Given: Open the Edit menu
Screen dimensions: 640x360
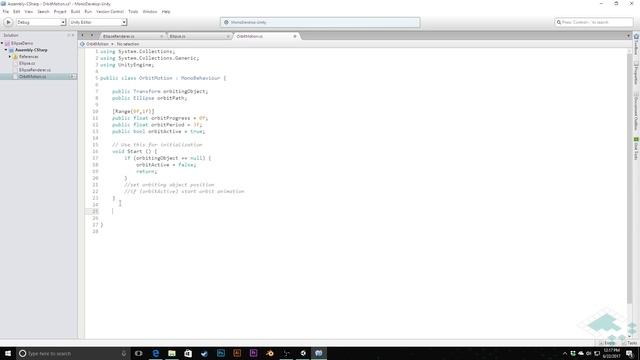Looking at the screenshot, I should click(x=16, y=11).
